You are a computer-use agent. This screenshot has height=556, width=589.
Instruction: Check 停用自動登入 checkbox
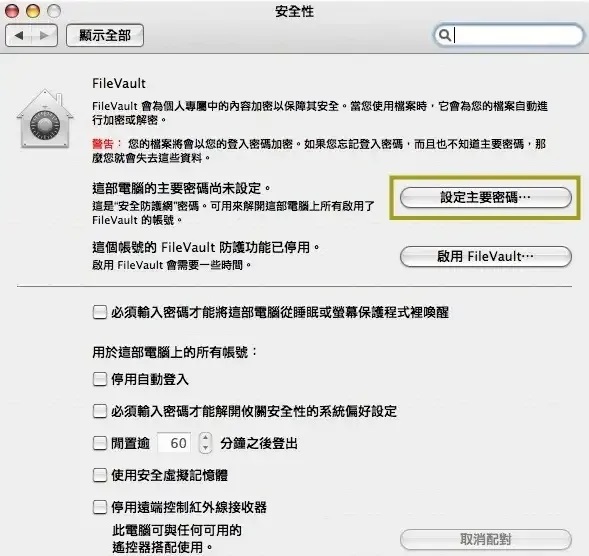pyautogui.click(x=100, y=379)
